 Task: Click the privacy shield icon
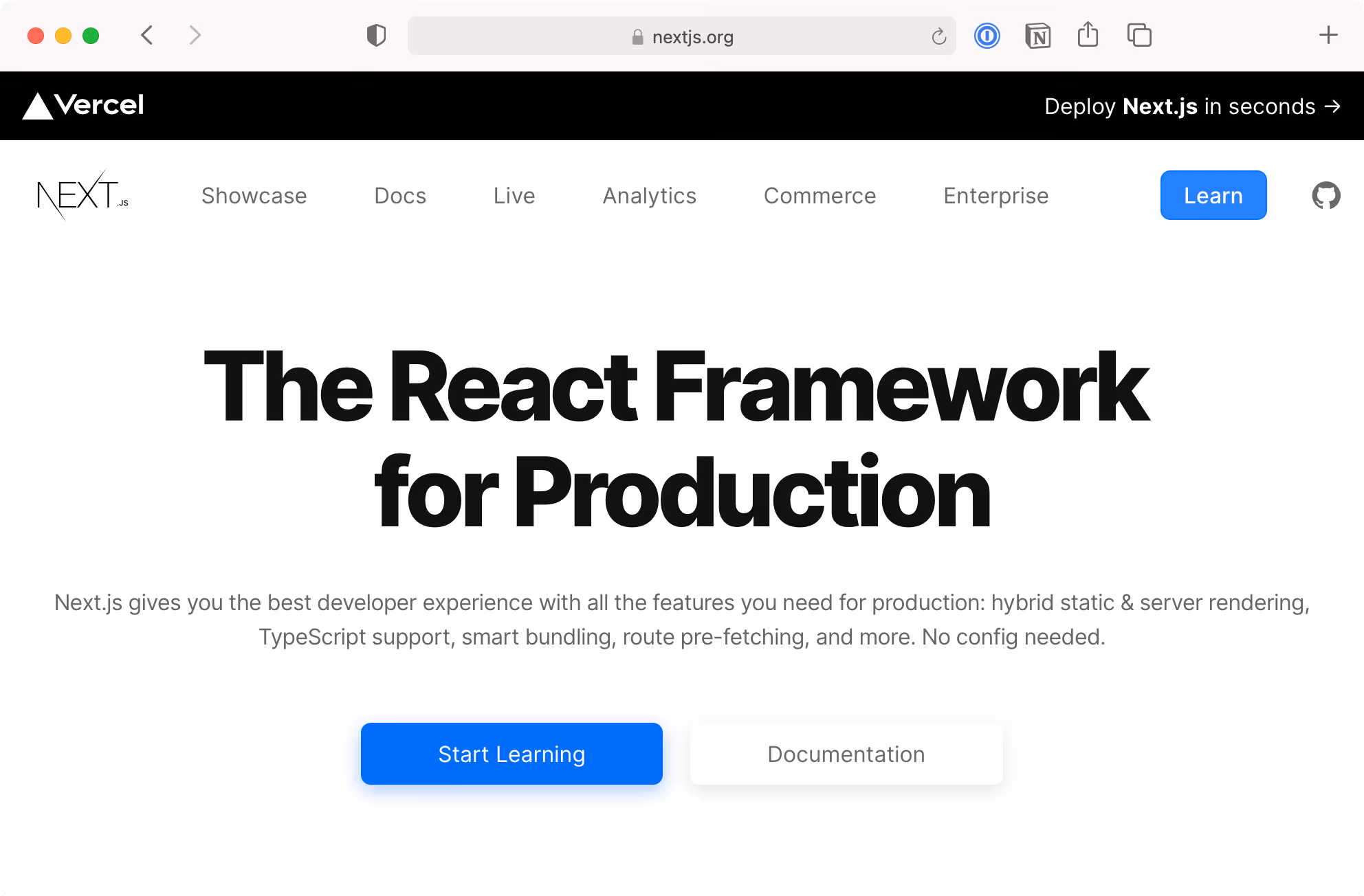(x=376, y=36)
